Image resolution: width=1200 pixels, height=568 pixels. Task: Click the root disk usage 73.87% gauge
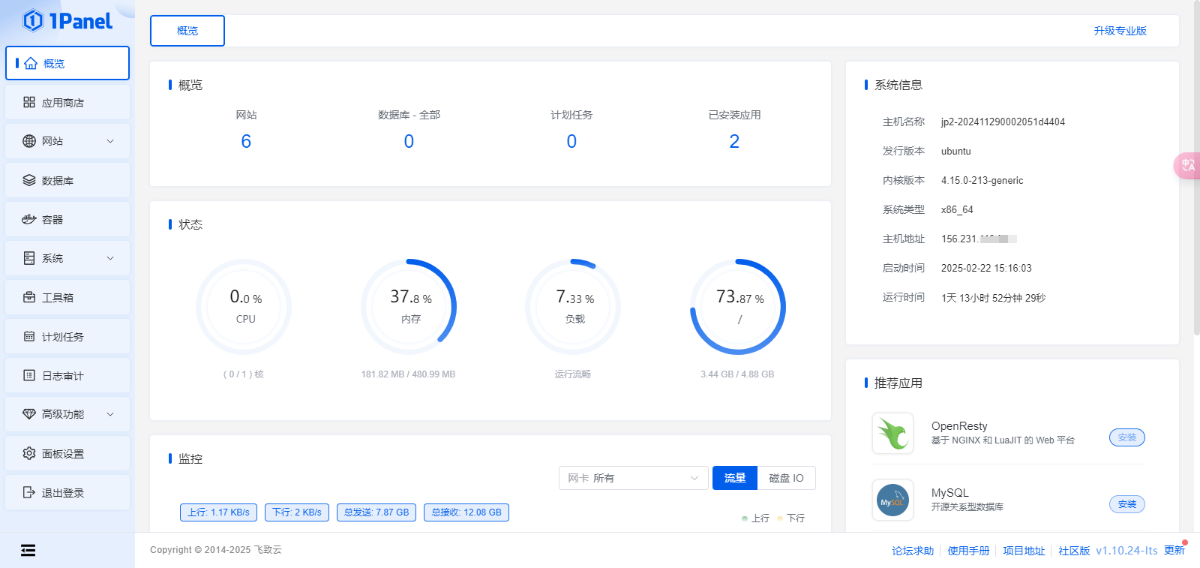(738, 306)
